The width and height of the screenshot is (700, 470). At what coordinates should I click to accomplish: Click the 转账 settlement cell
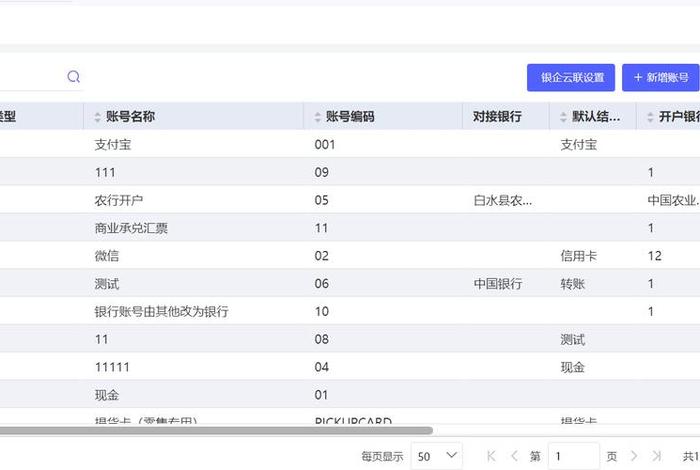click(x=572, y=283)
